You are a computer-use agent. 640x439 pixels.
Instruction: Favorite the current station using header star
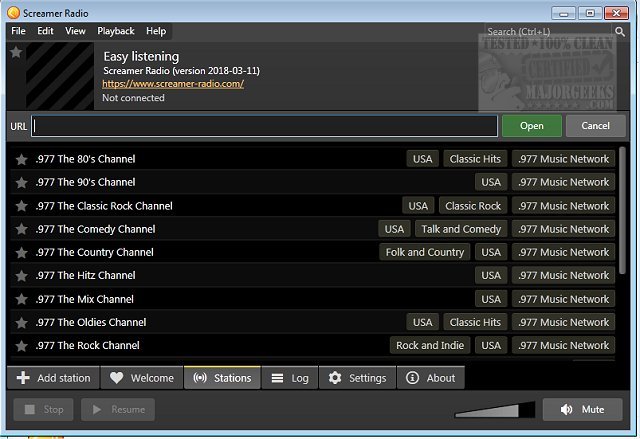[16, 52]
